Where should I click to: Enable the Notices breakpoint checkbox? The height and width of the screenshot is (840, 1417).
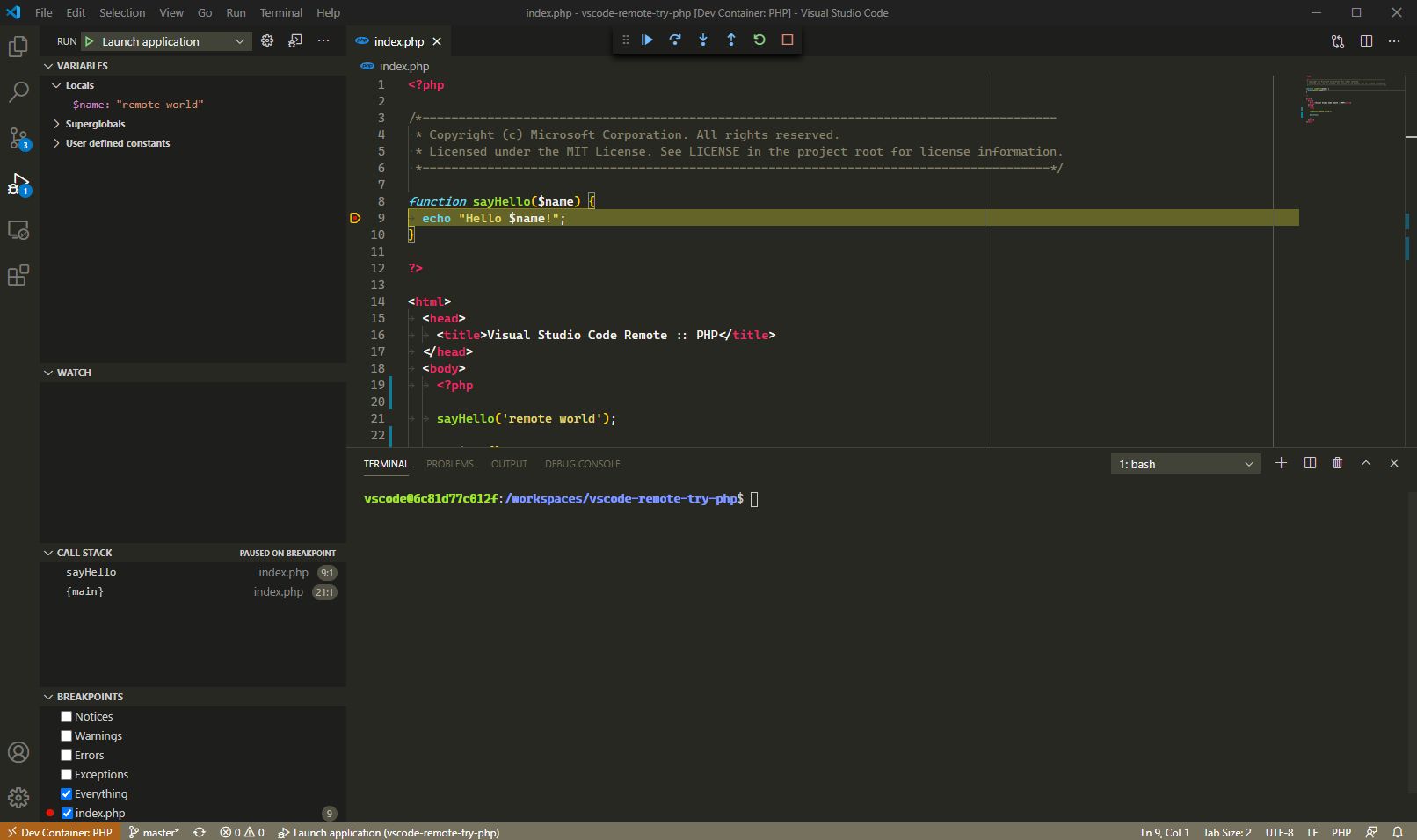click(x=66, y=717)
